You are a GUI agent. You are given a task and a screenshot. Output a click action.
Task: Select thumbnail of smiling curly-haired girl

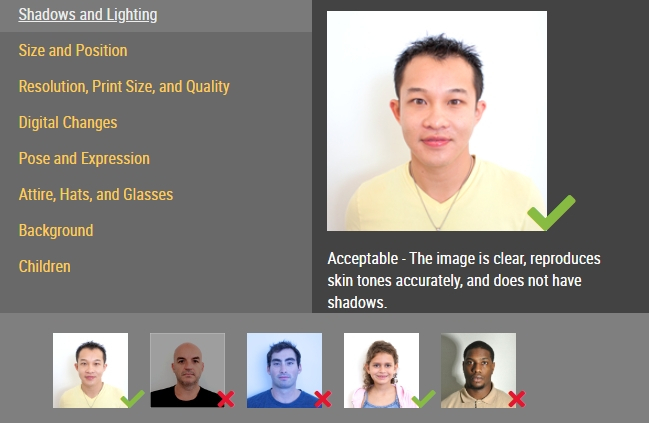pyautogui.click(x=381, y=370)
